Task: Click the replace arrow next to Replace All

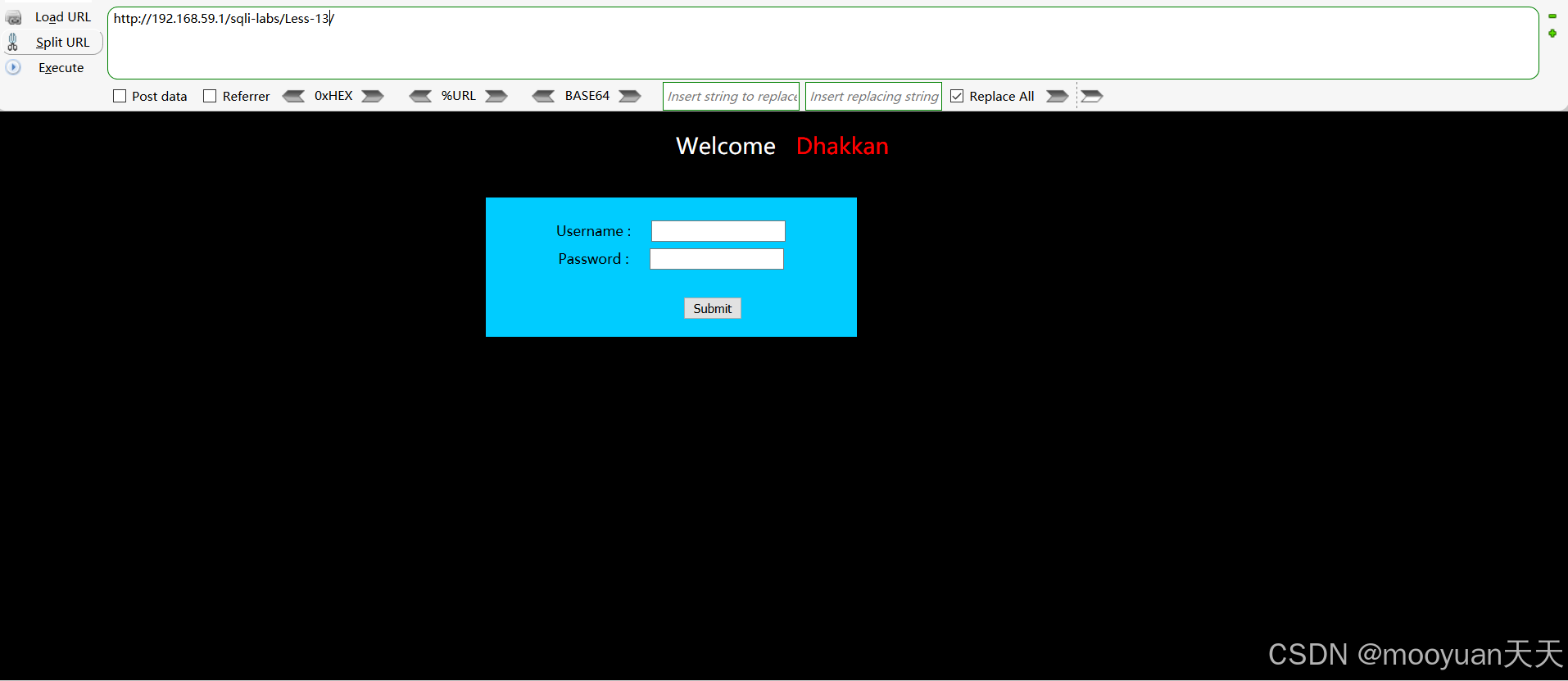Action: (1058, 96)
